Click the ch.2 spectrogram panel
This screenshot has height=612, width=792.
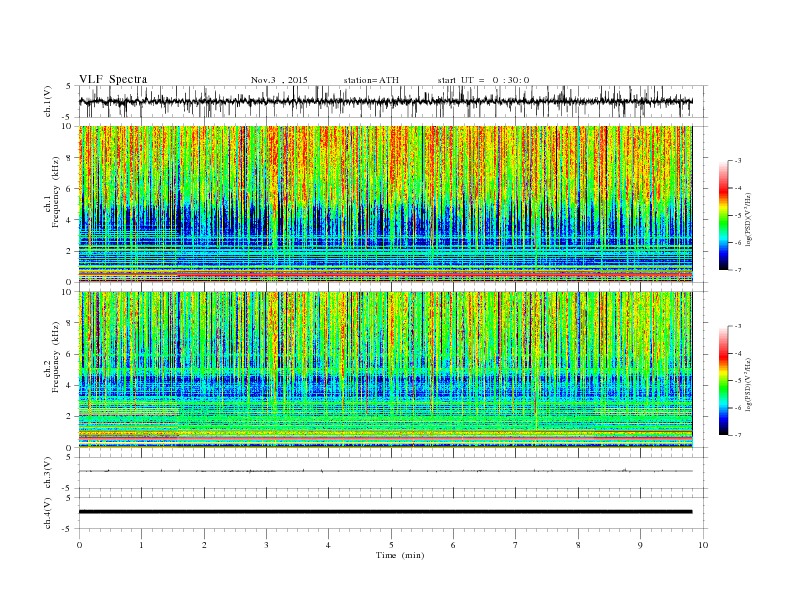click(385, 370)
